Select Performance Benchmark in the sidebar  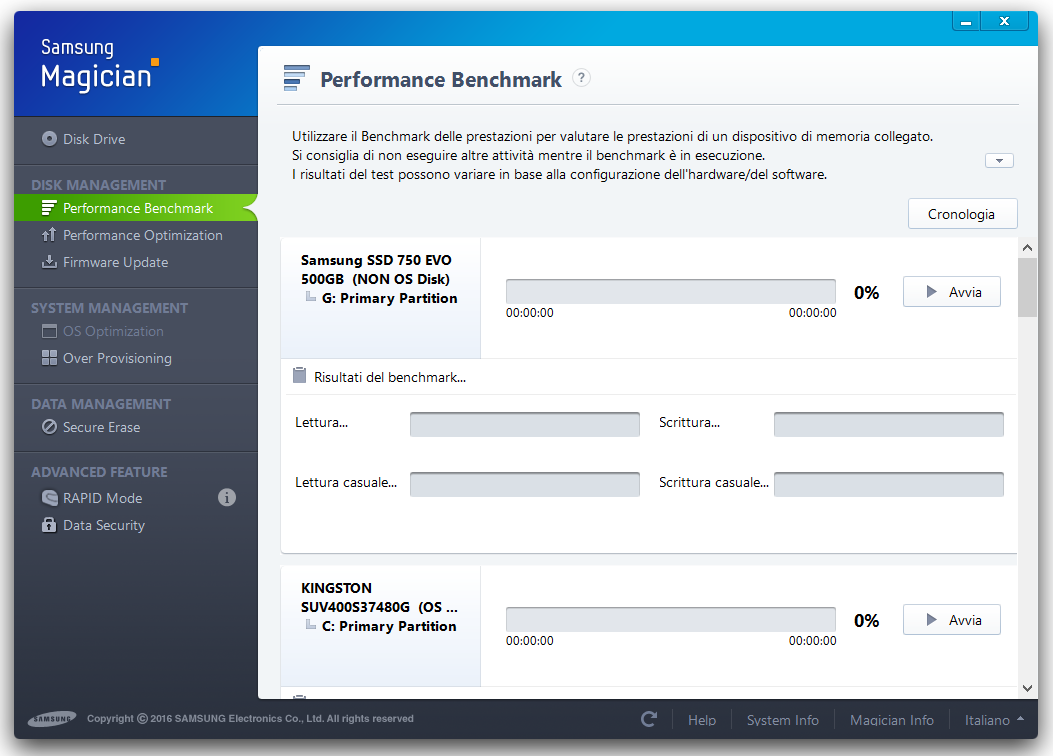point(136,208)
